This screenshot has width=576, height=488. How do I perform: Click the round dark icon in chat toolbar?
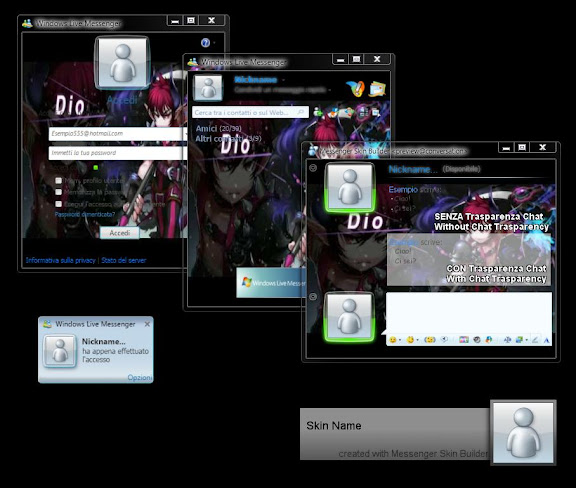click(477, 340)
